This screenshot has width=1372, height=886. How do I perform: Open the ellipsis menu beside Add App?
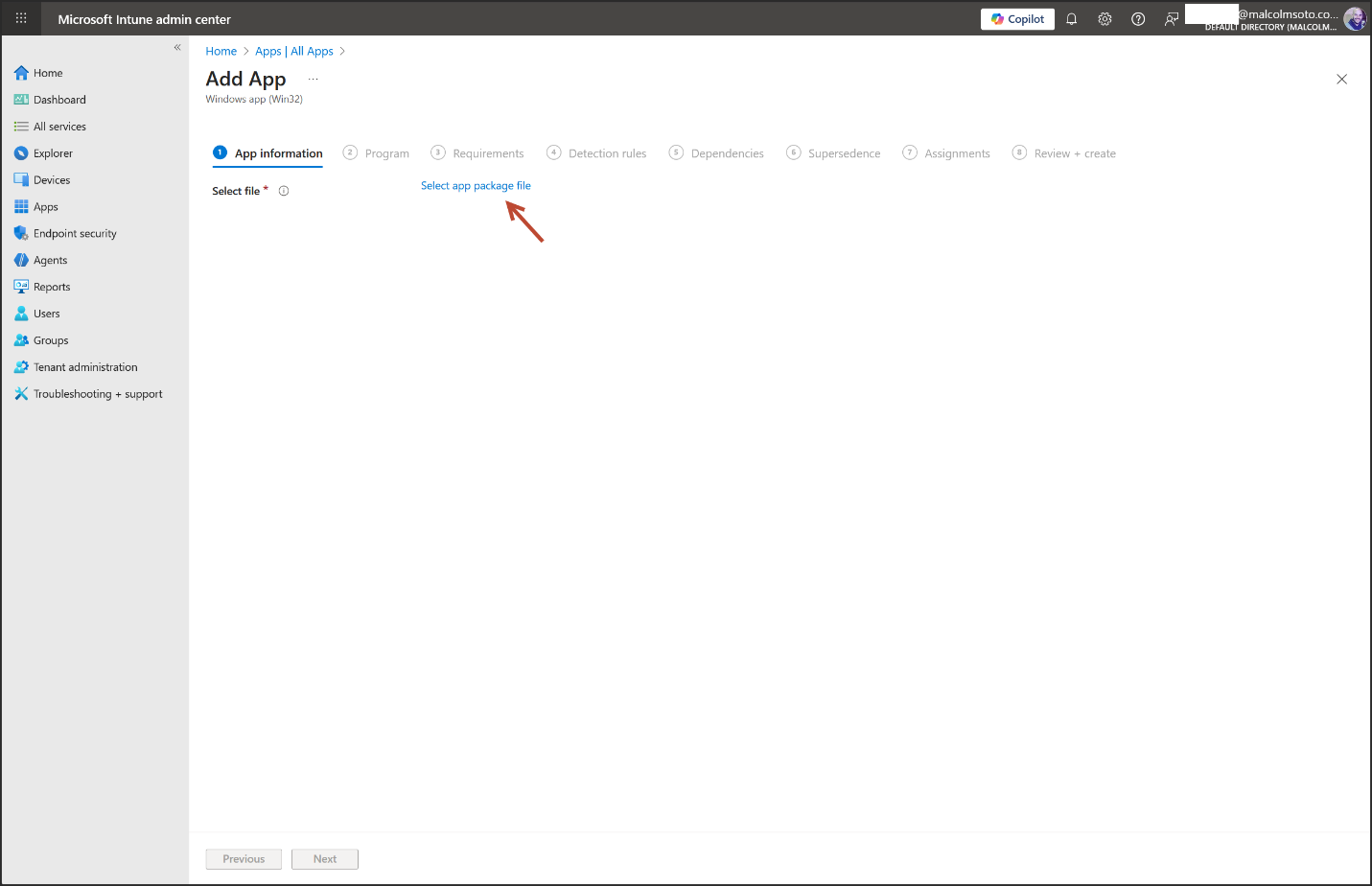tap(313, 80)
